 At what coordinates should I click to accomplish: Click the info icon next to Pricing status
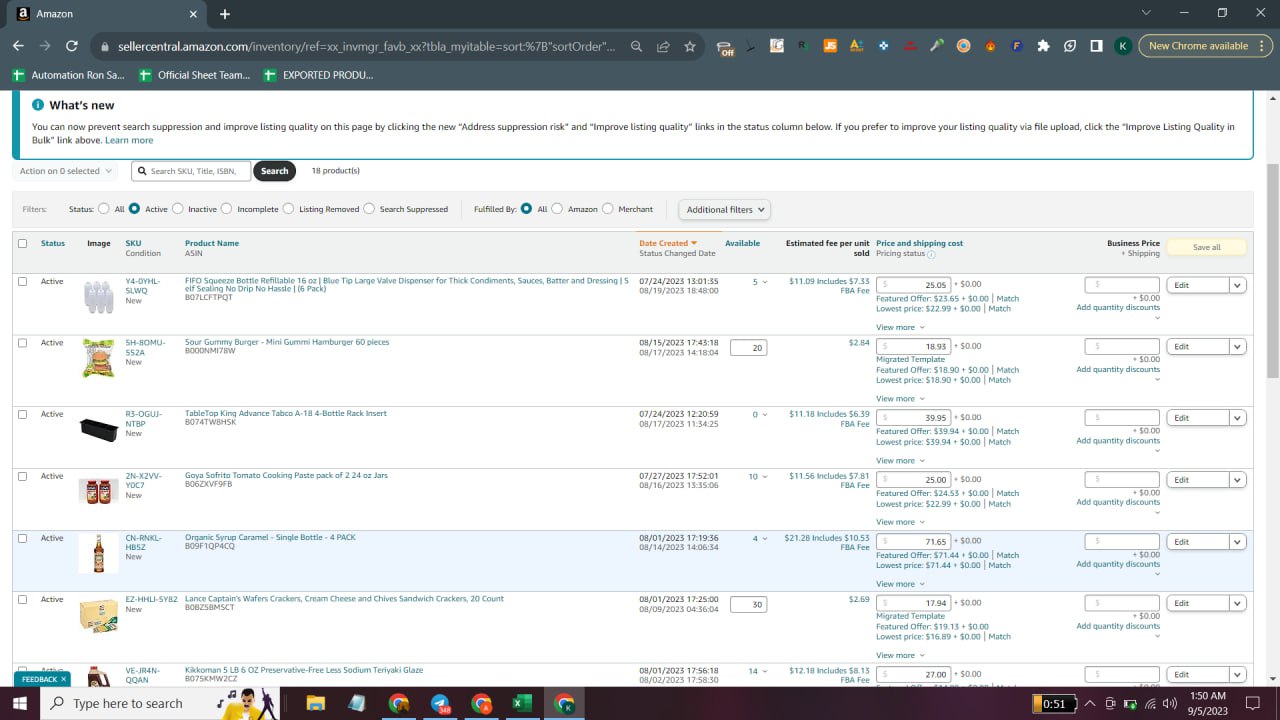[931, 254]
